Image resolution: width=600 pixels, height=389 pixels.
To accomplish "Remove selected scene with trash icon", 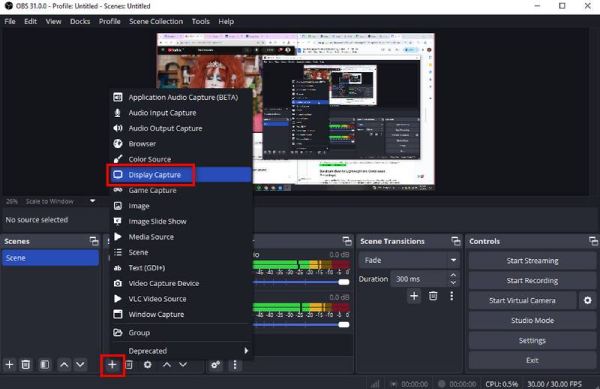I will [26, 365].
